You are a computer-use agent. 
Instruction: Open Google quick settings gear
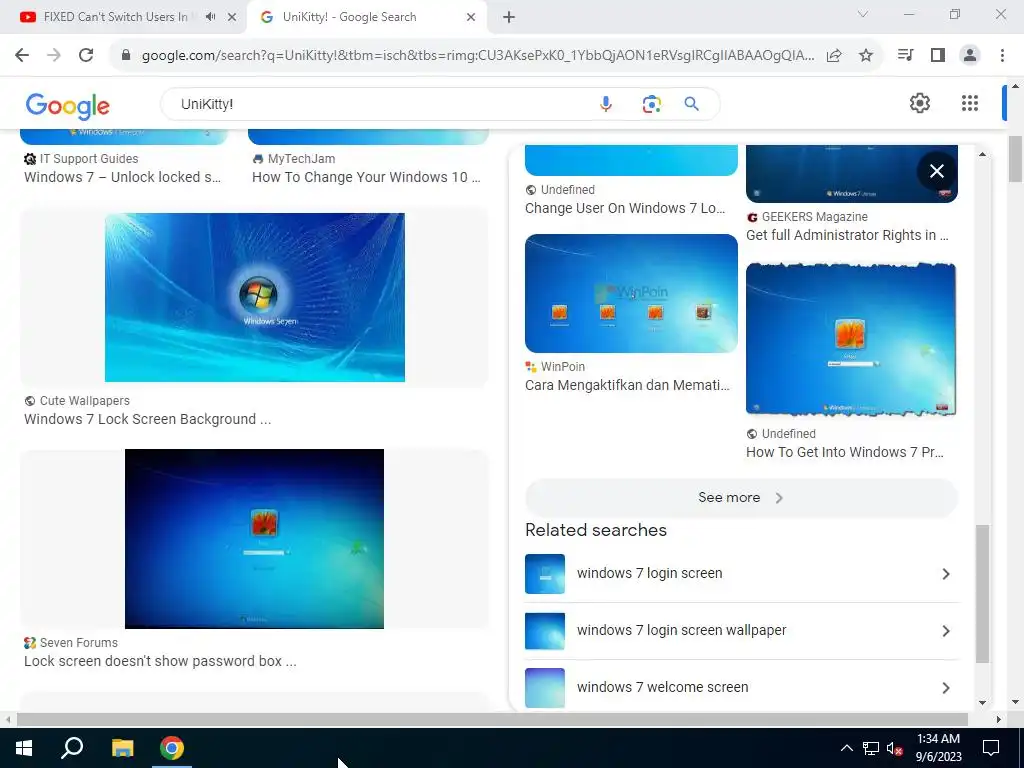point(920,103)
